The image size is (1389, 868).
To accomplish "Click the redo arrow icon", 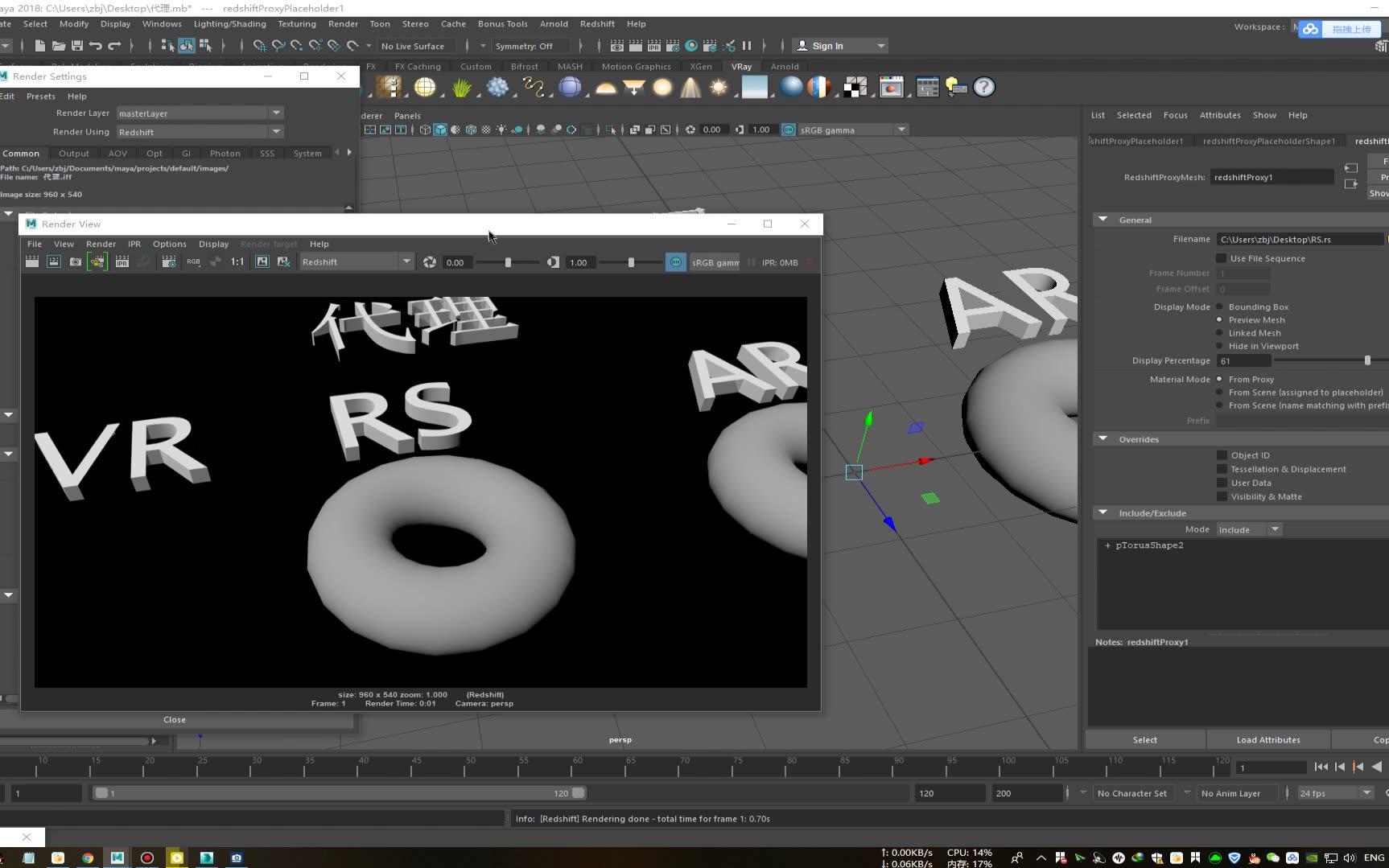I will (114, 46).
